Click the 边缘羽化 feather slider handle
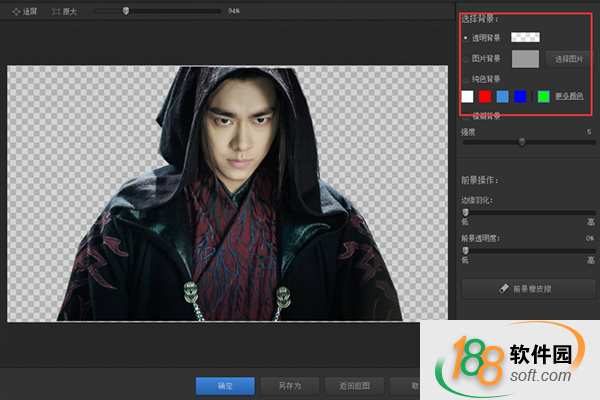The image size is (600, 400). [x=465, y=212]
